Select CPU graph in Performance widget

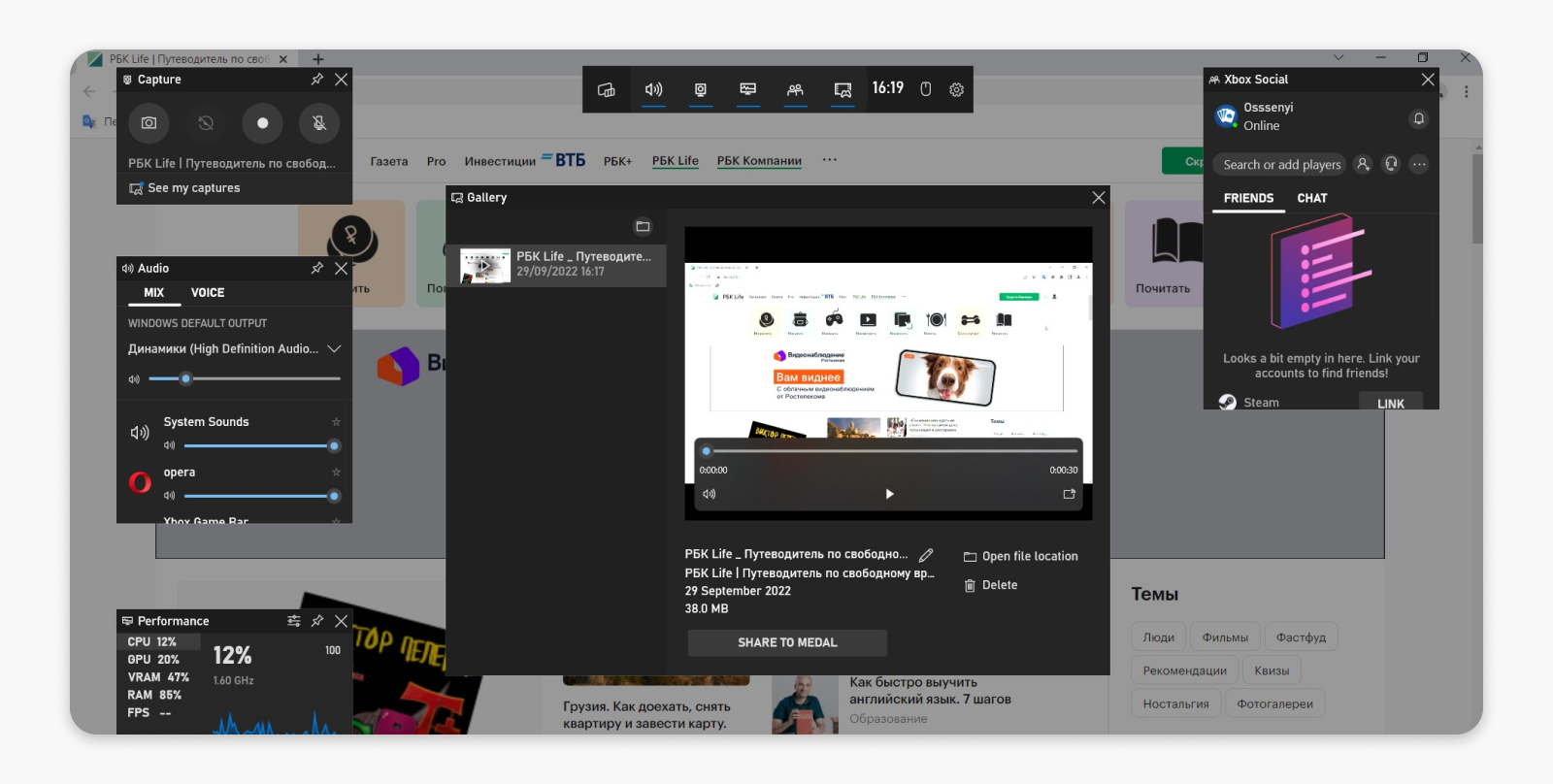point(159,641)
